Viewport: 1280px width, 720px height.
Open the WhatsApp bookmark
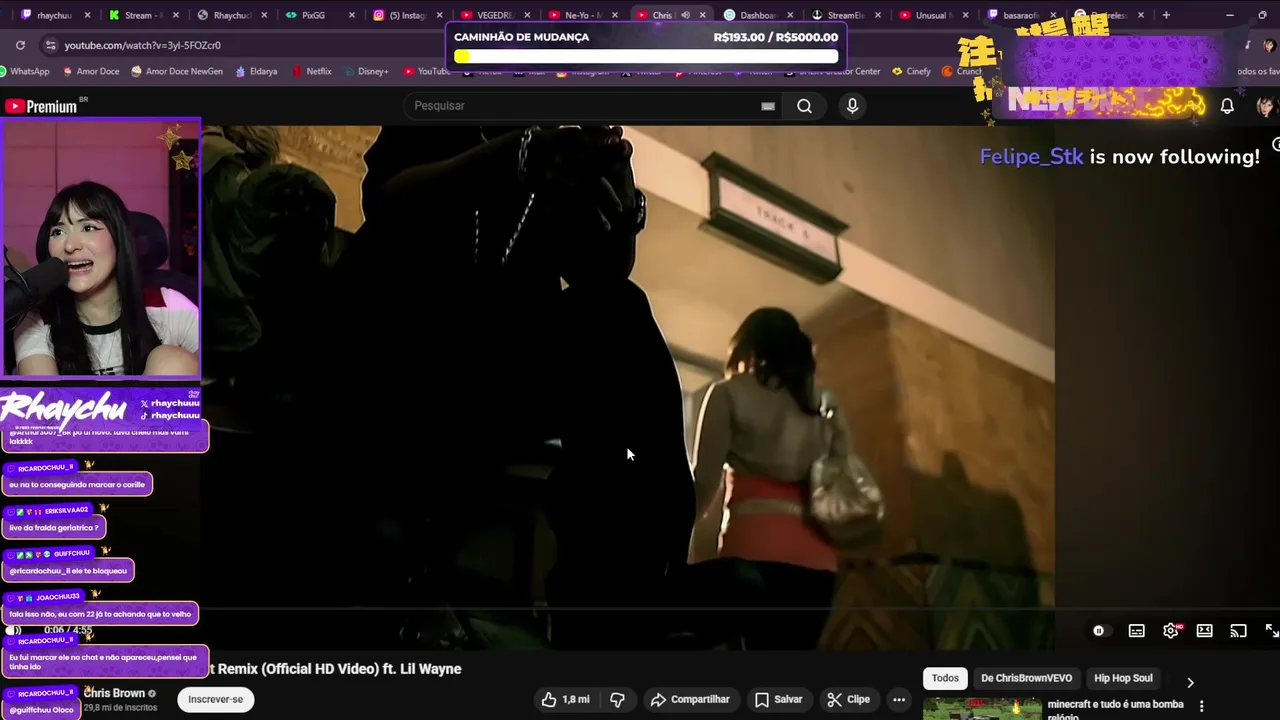pos(25,71)
